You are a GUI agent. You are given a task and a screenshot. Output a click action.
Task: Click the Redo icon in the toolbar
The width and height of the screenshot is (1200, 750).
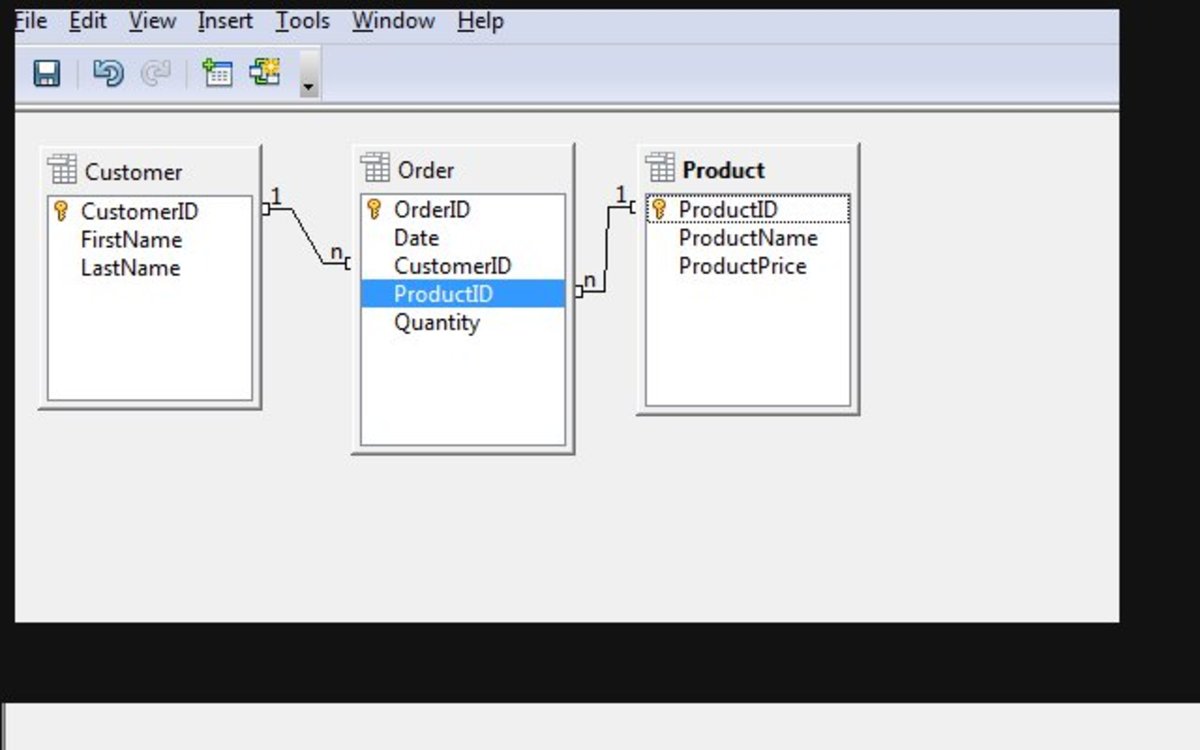coord(156,73)
